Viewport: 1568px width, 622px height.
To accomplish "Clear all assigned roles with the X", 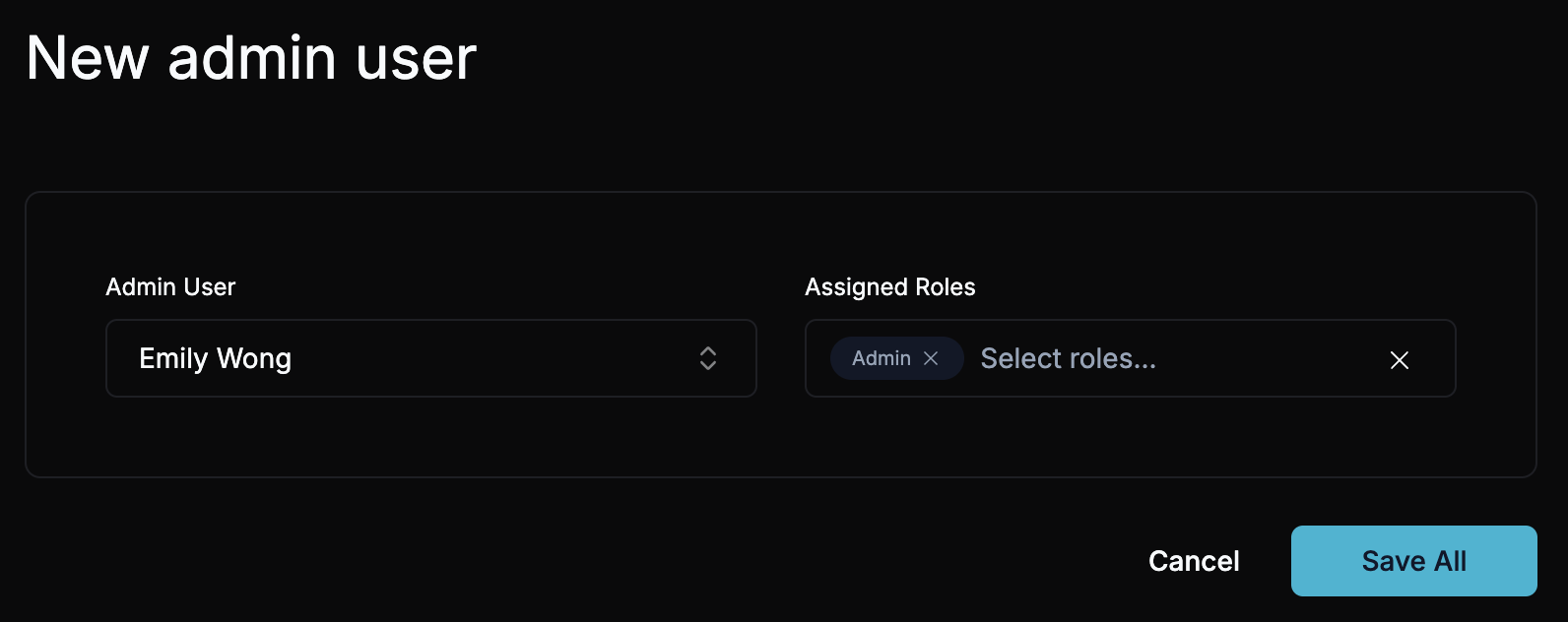I will point(1399,360).
